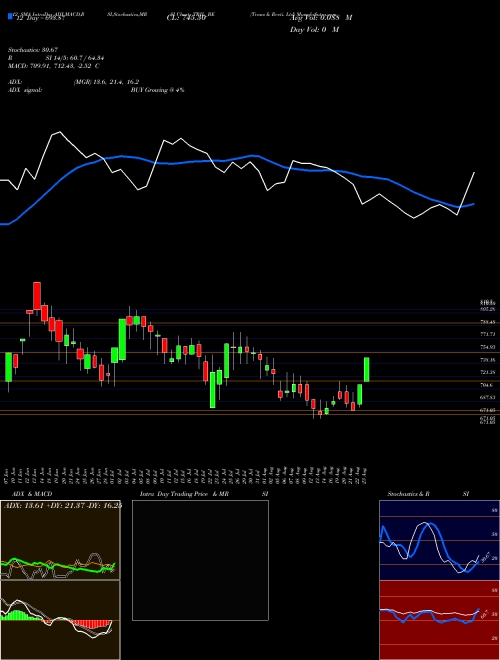Click the tallest red candlestick in the price chart

[x=37, y=296]
